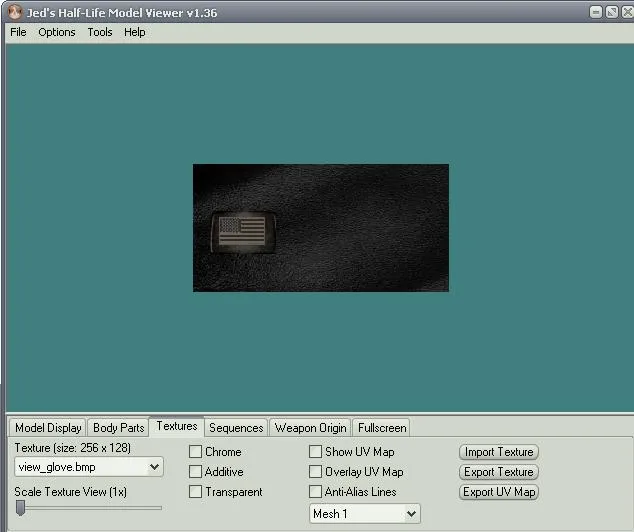Open the File menu

pyautogui.click(x=18, y=32)
